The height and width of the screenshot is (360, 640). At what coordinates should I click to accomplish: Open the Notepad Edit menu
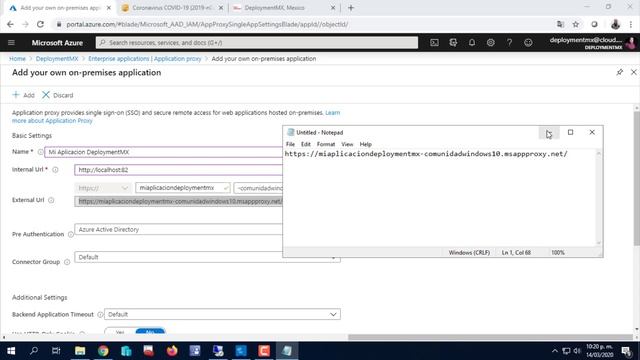306,144
